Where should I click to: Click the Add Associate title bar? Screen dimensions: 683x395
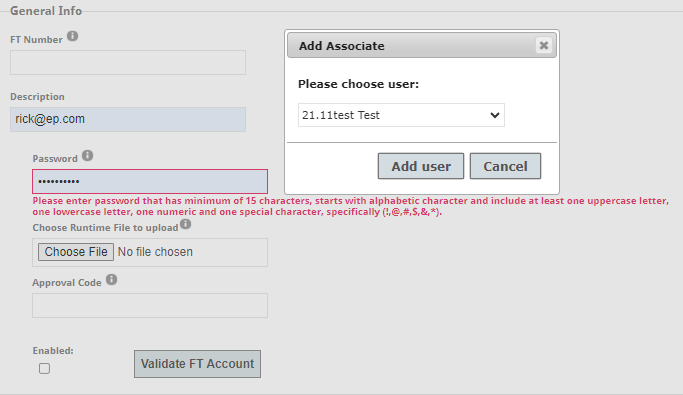422,46
